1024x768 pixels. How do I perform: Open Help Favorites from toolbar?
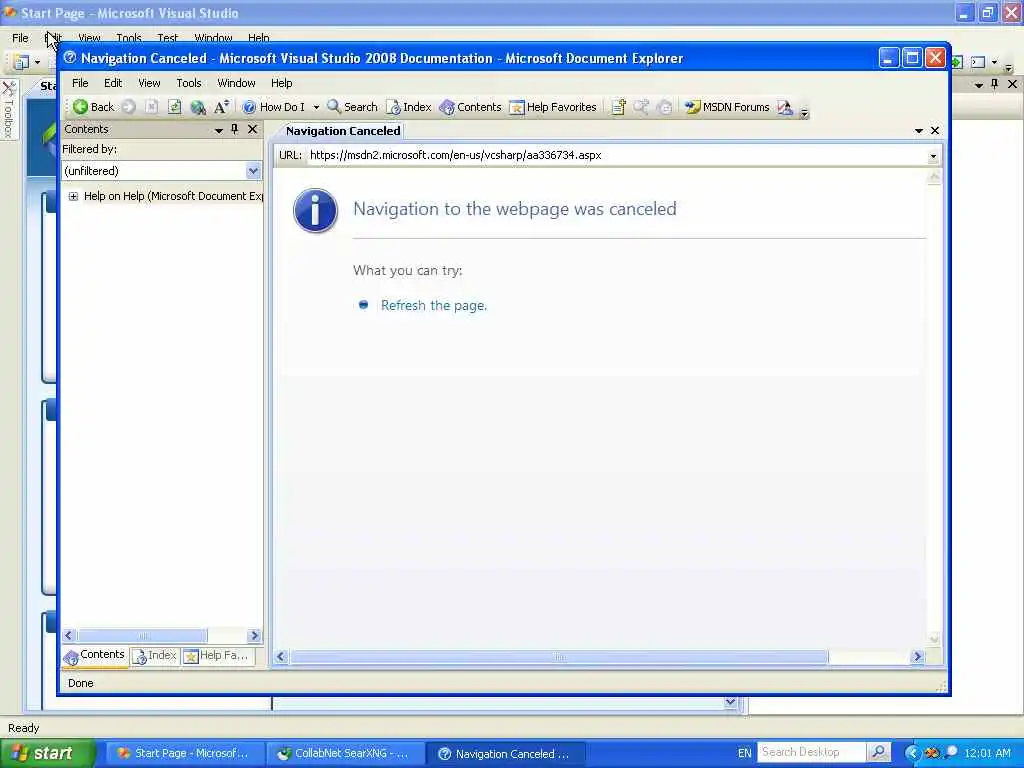[x=553, y=107]
